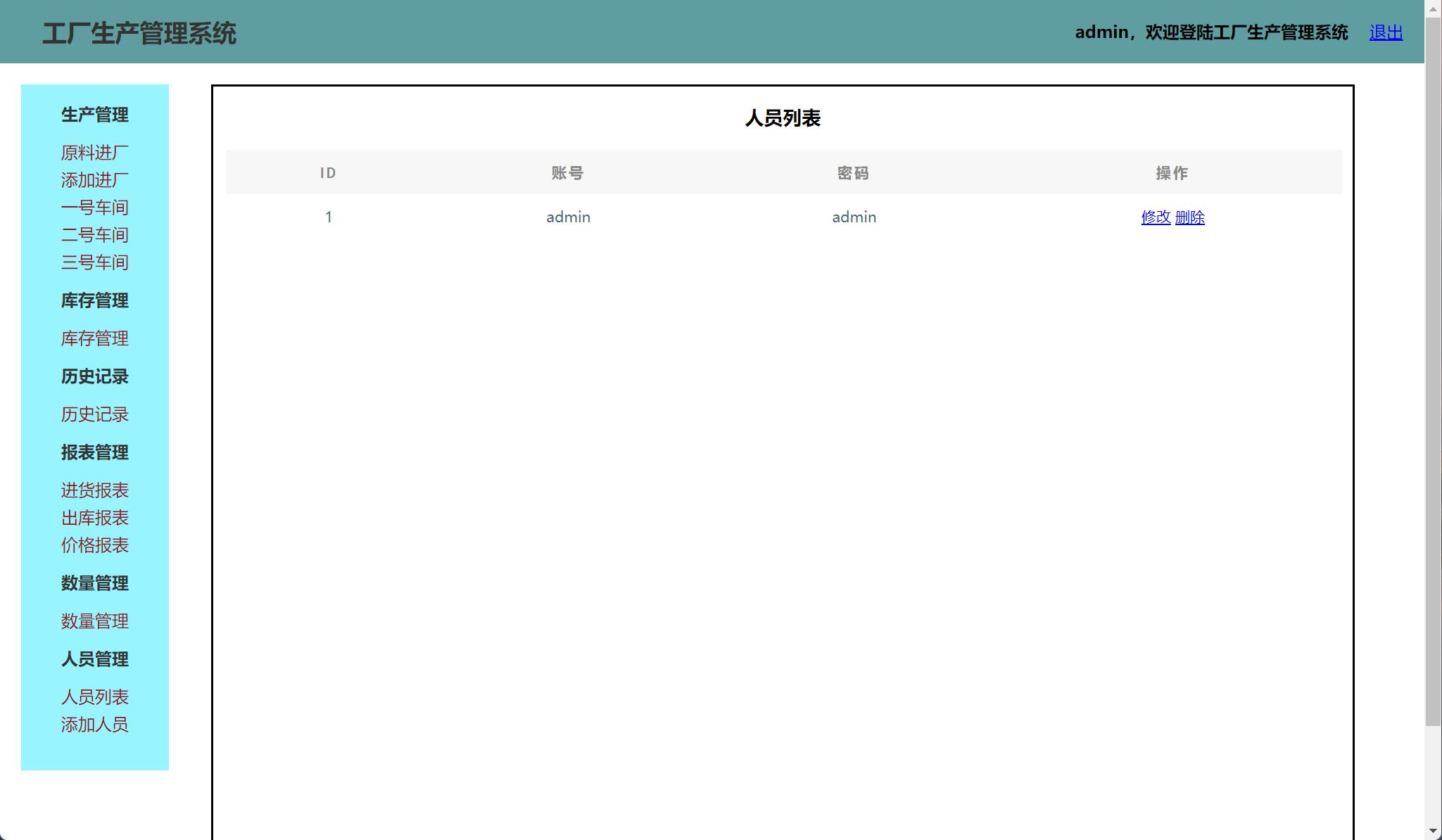Click the 生产管理 section header
The width and height of the screenshot is (1442, 840).
tap(94, 115)
